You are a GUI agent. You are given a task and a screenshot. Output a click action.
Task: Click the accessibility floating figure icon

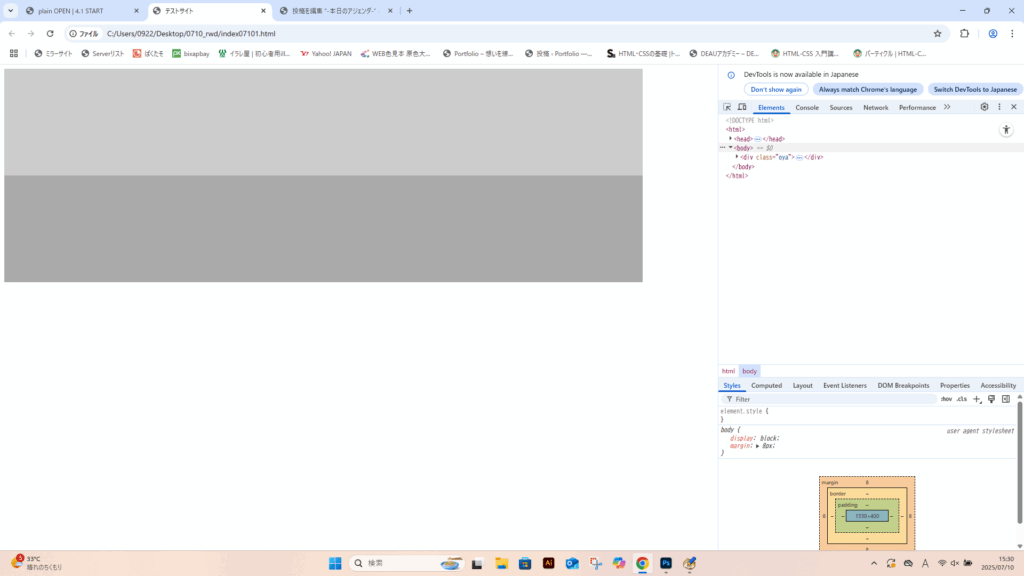(1006, 130)
